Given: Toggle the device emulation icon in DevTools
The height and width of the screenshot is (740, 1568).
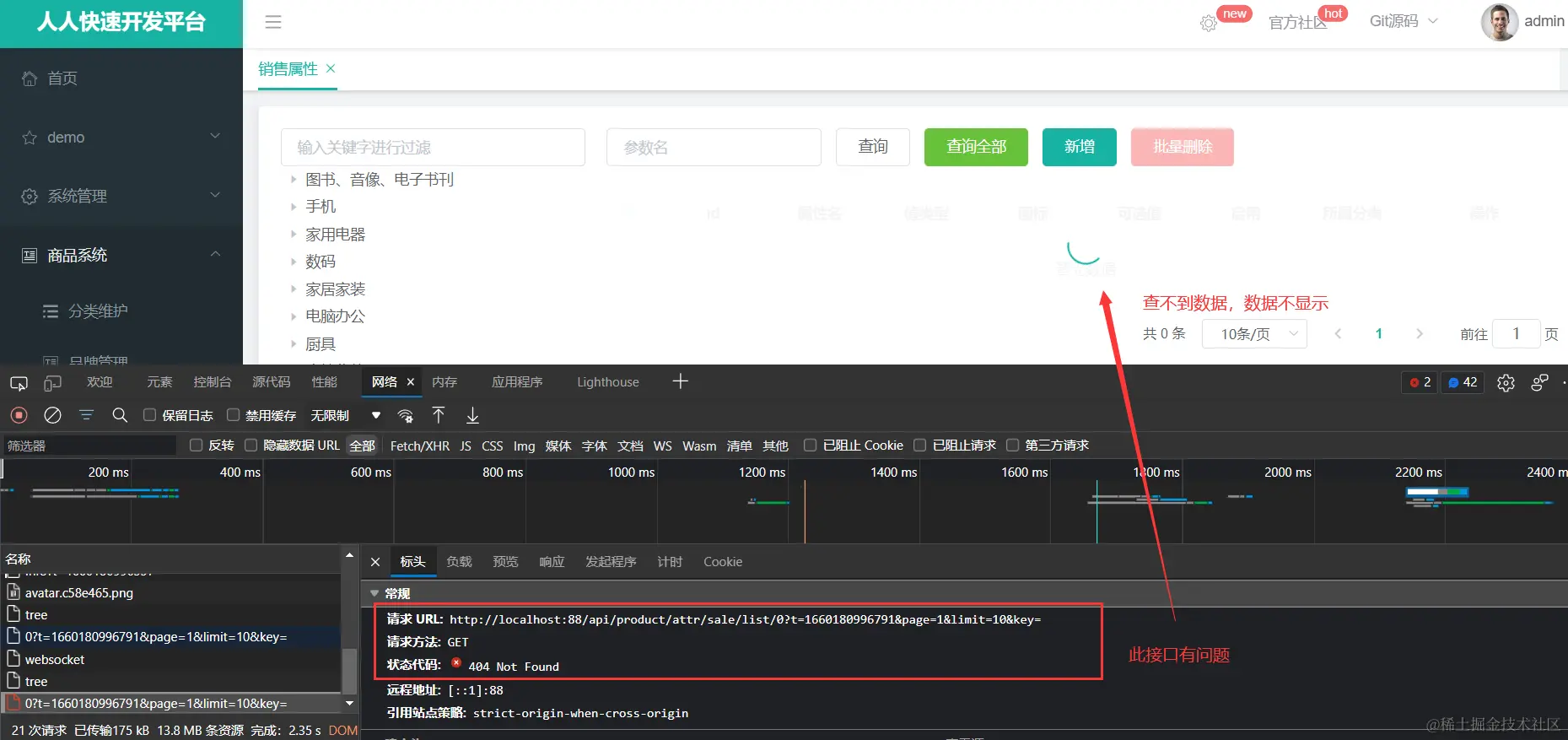Looking at the screenshot, I should click(x=52, y=383).
